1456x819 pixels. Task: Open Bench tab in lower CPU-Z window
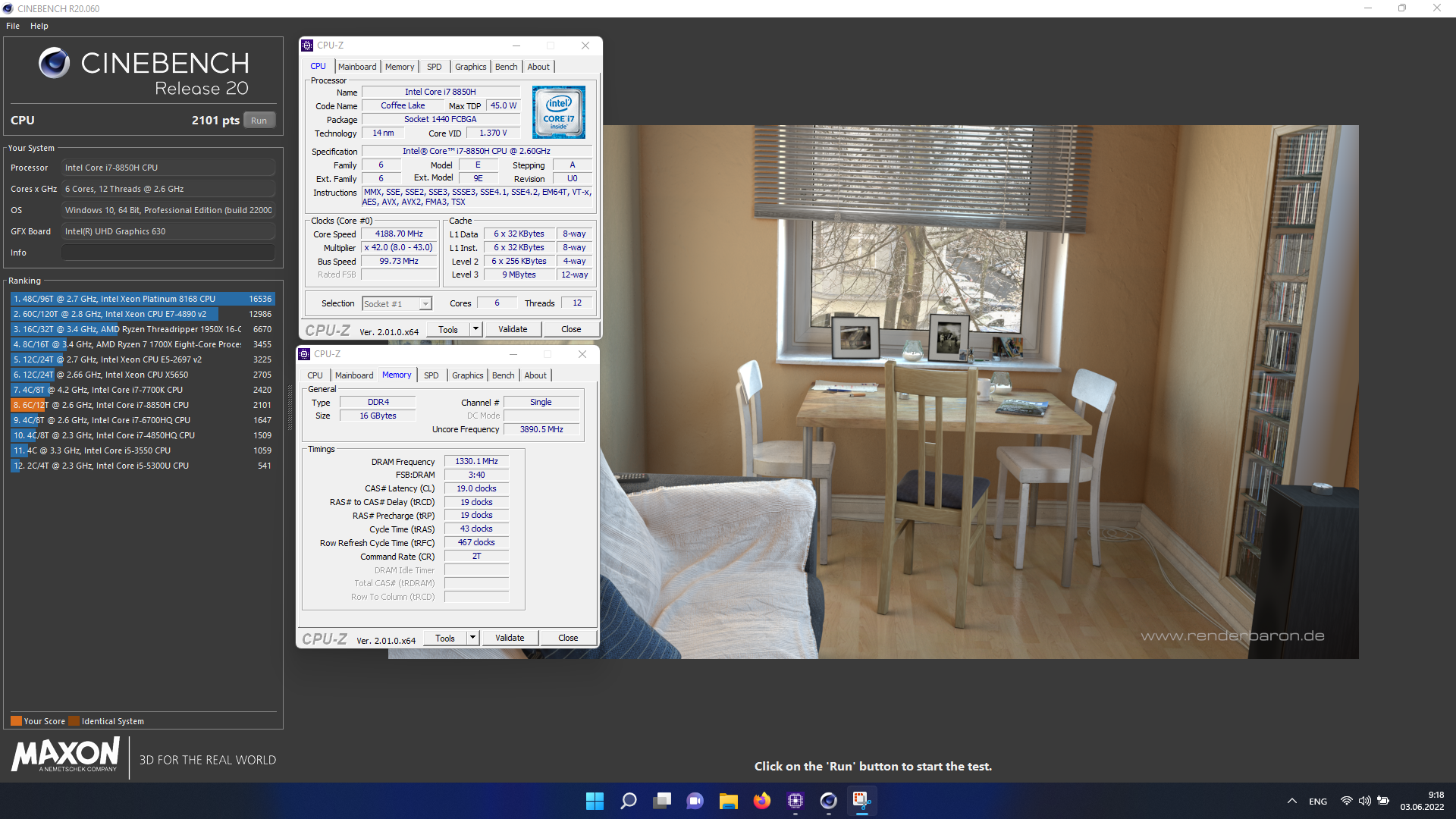(504, 375)
